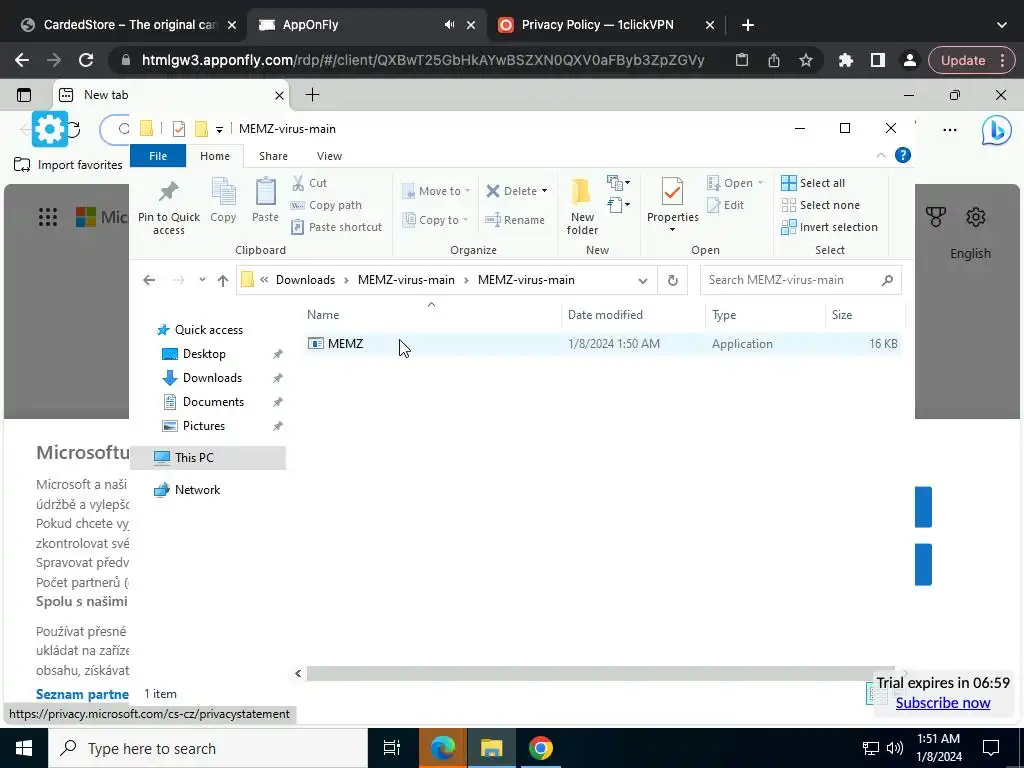The height and width of the screenshot is (768, 1024).
Task: Expand address bar history dropdown
Action: (x=643, y=280)
